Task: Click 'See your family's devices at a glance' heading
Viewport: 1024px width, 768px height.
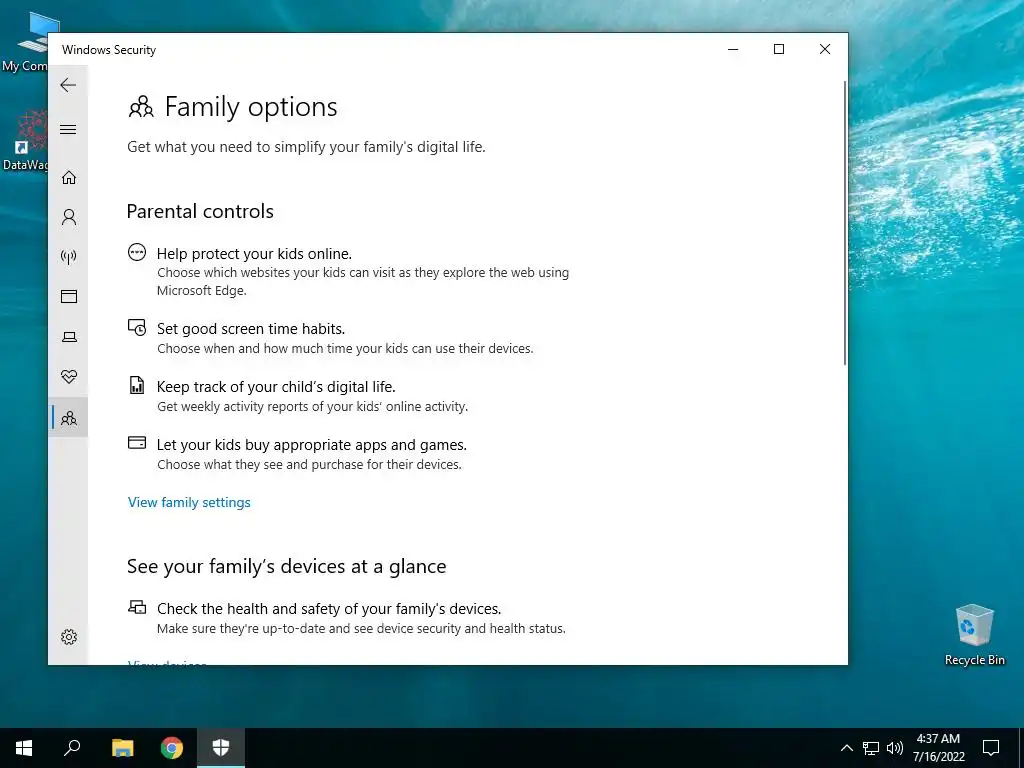Action: pos(286,566)
